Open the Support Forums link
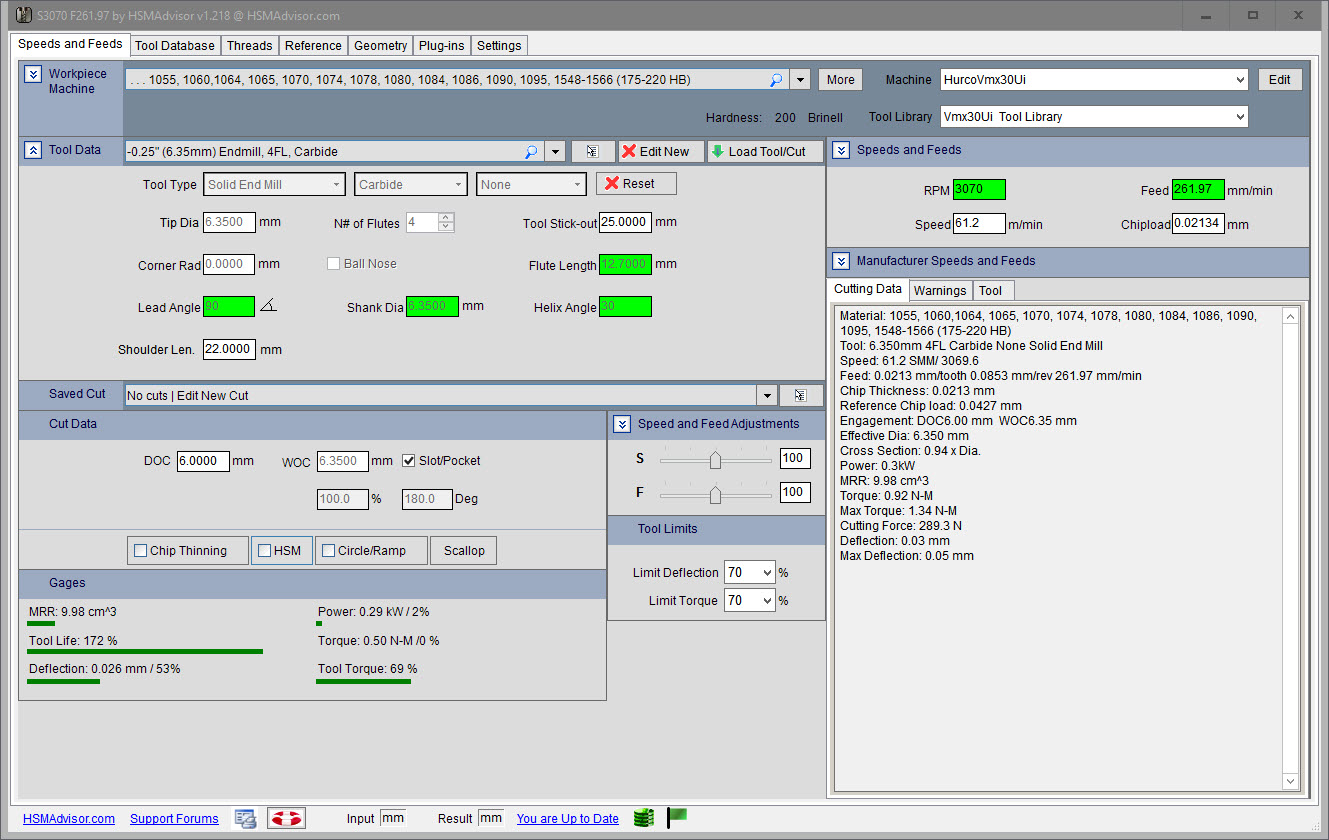The image size is (1329, 840). pyautogui.click(x=174, y=819)
